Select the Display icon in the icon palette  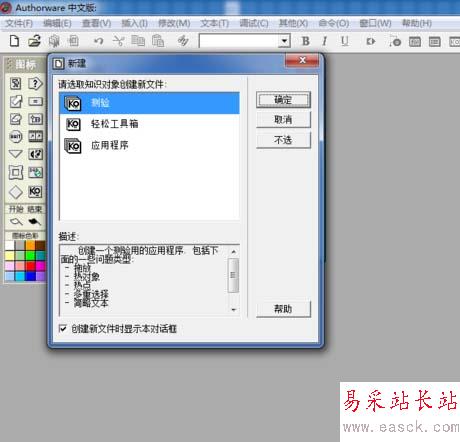point(15,83)
